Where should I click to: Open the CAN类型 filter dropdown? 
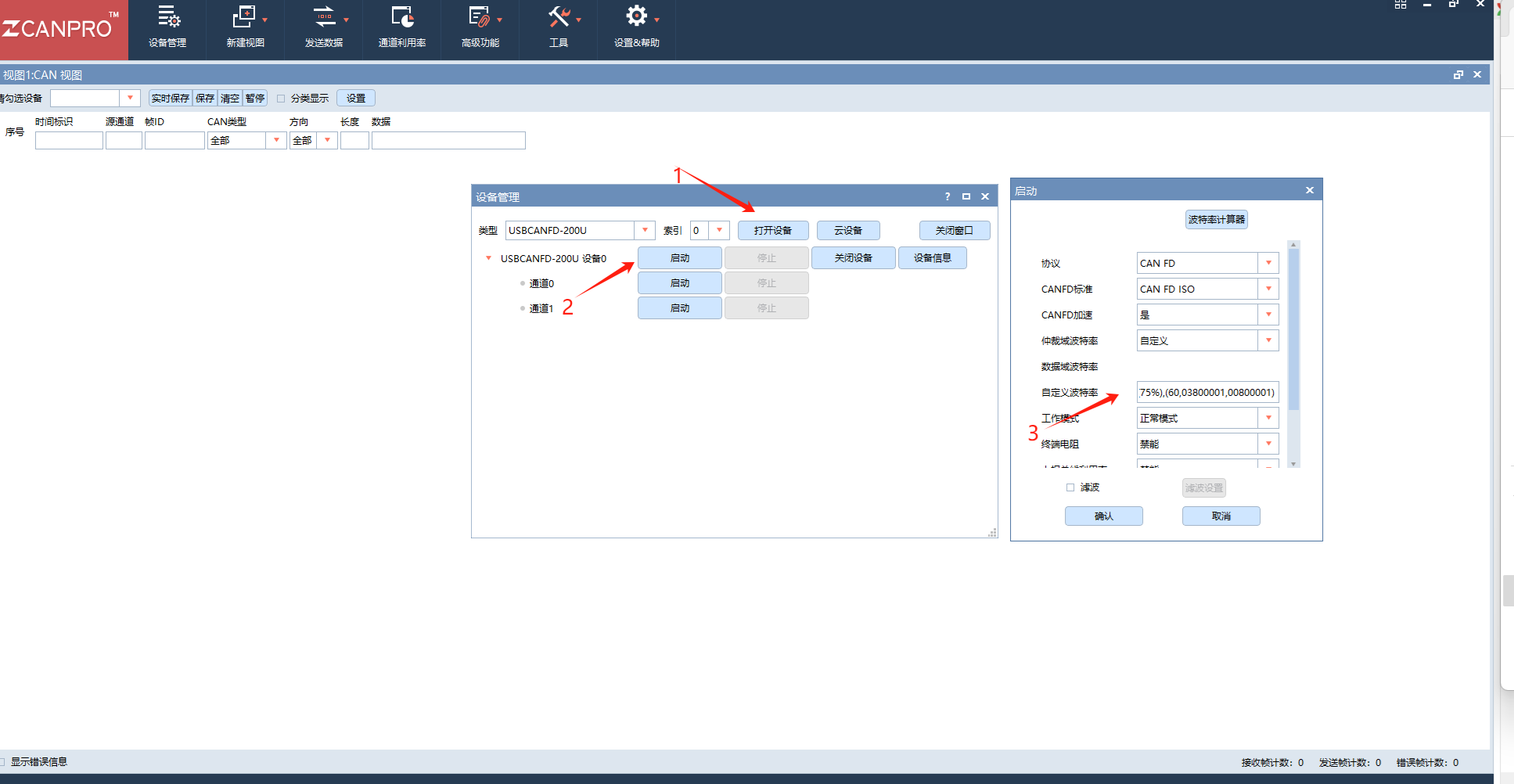click(276, 140)
